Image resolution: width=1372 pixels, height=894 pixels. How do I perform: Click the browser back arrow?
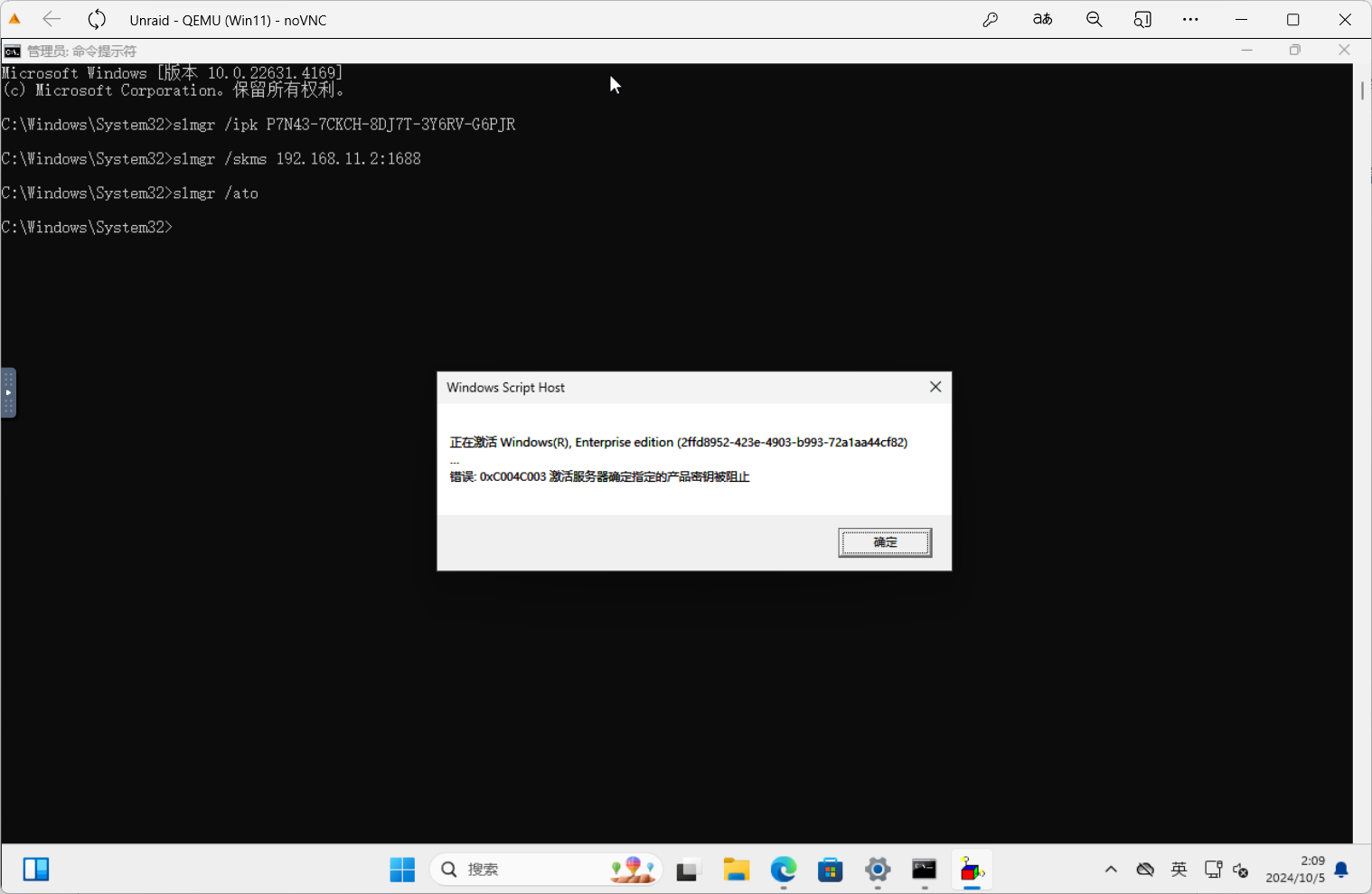52,19
